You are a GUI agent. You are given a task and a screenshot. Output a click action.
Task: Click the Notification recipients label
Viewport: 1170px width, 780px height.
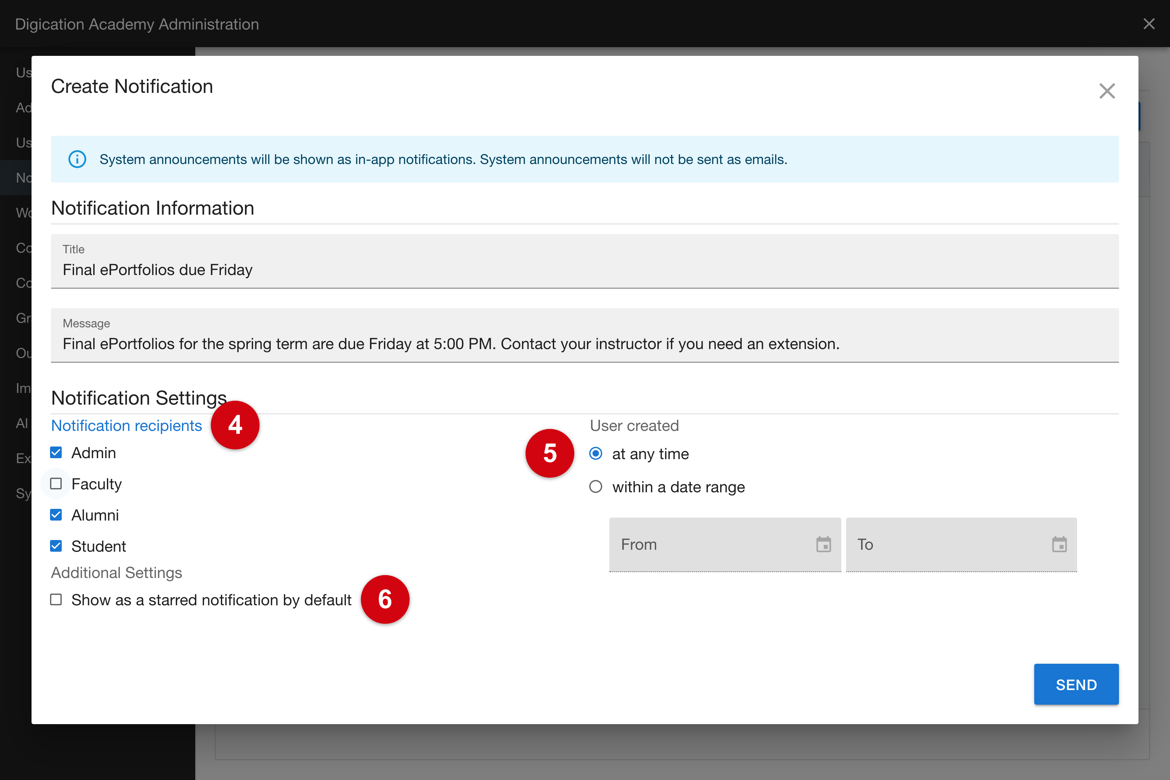coord(126,425)
